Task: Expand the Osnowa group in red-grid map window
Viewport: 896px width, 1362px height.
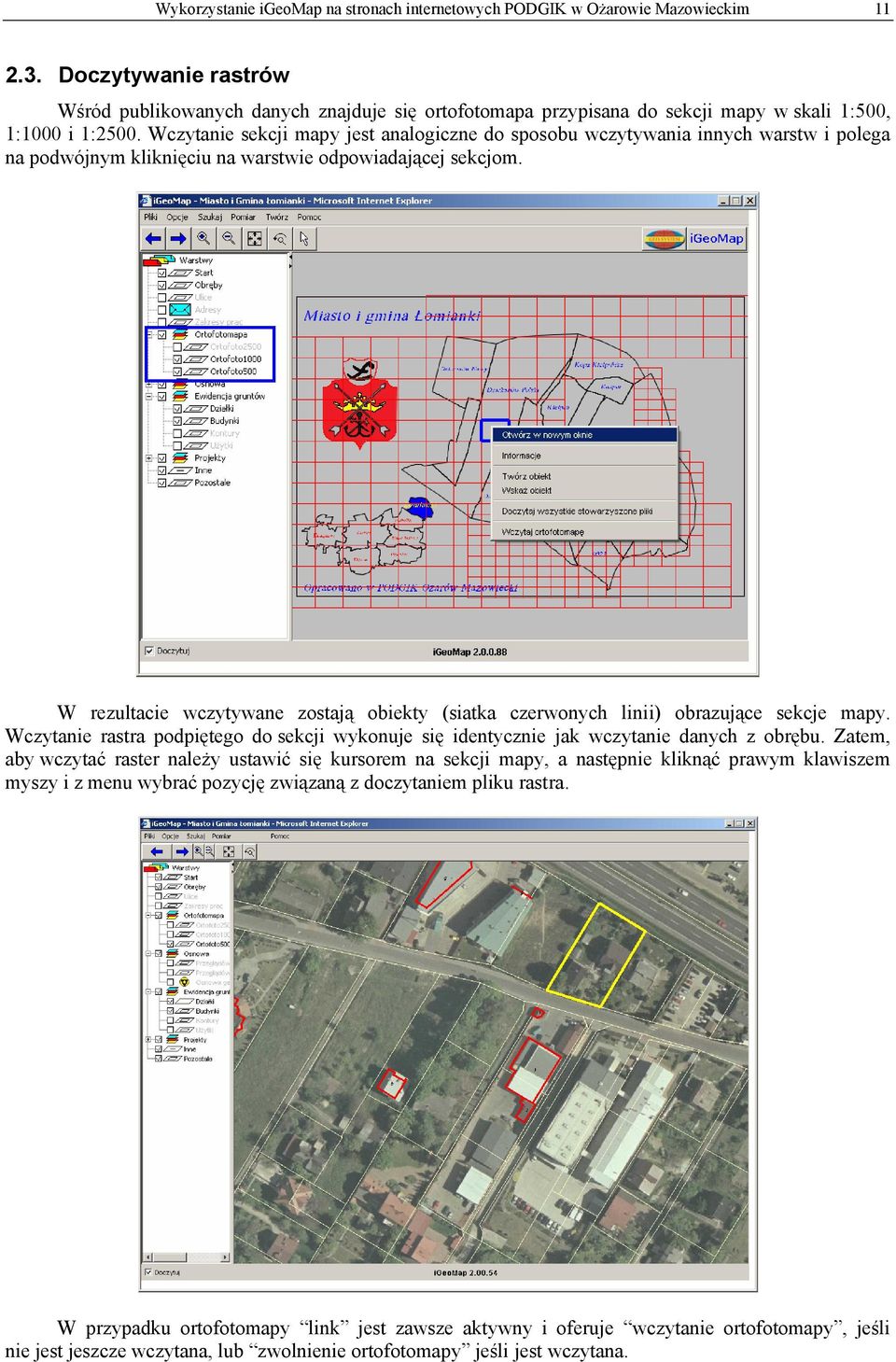Action: (149, 384)
